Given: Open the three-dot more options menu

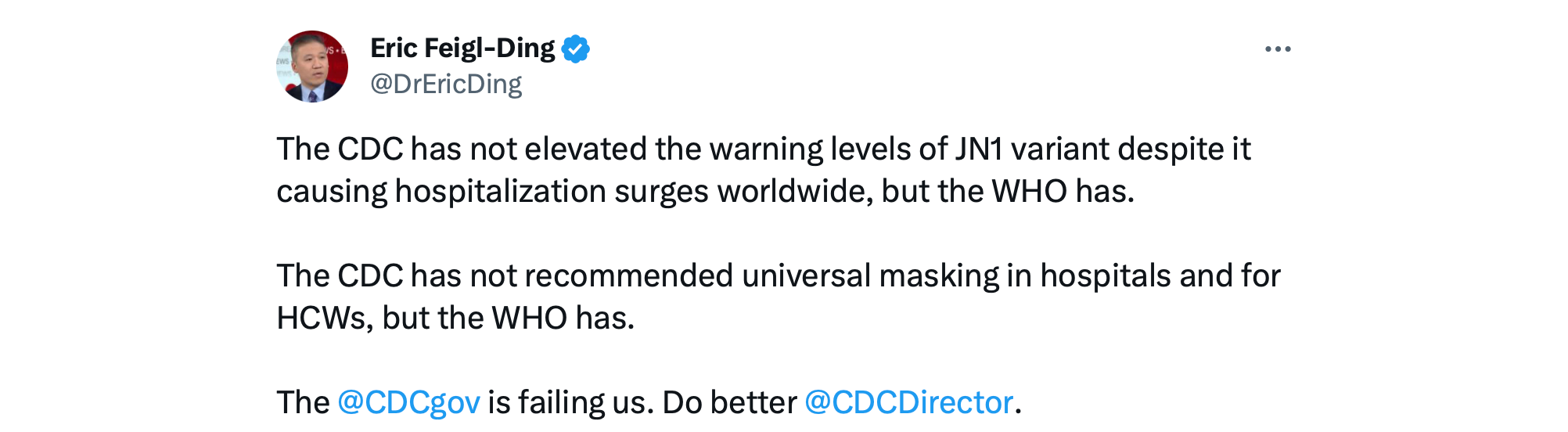Looking at the screenshot, I should coord(1277,49).
